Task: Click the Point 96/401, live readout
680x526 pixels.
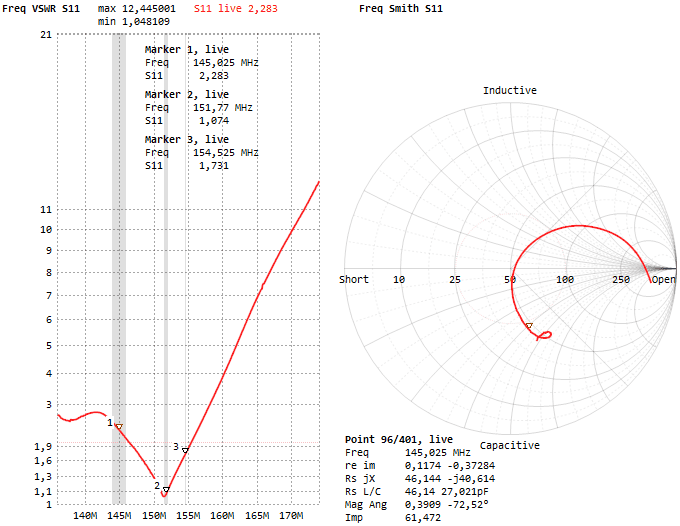Action: (x=399, y=439)
